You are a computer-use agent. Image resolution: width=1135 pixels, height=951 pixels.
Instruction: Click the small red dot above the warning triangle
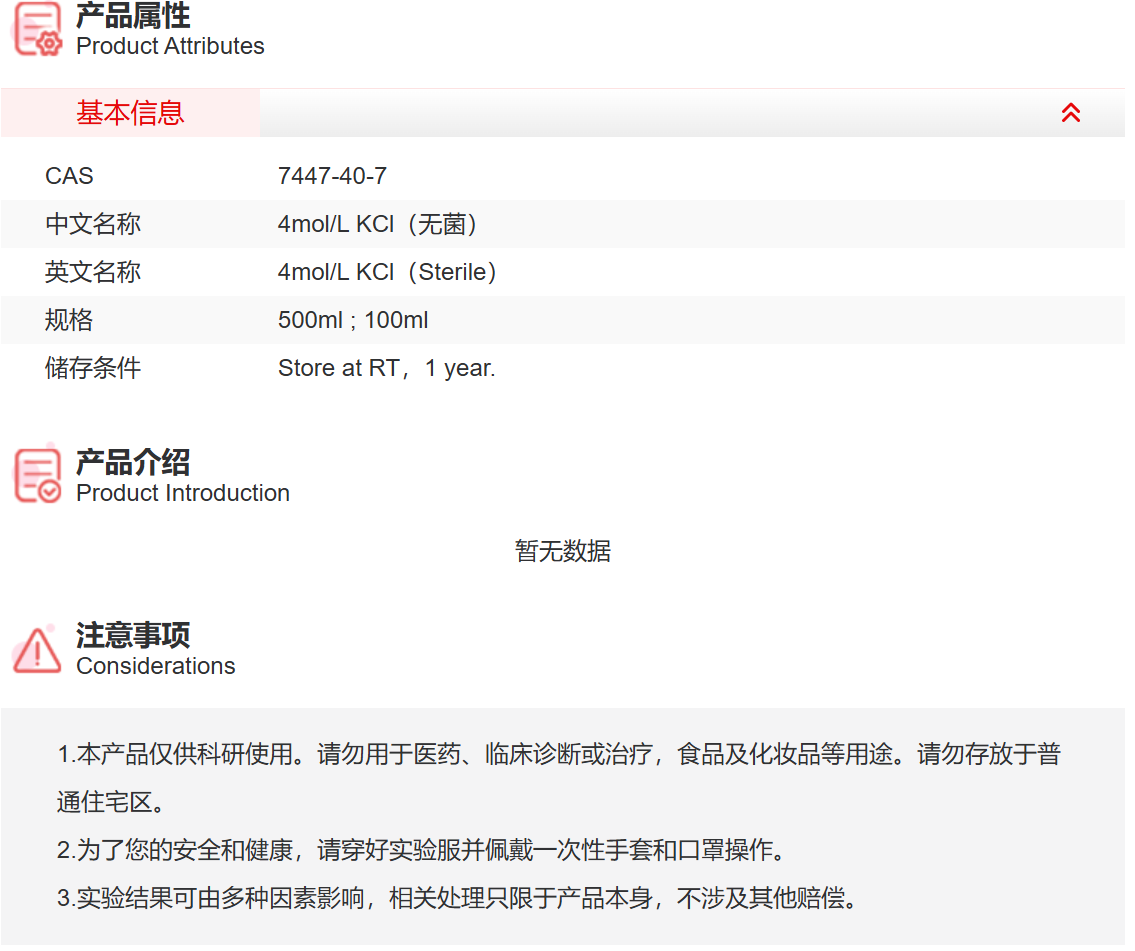[x=51, y=627]
